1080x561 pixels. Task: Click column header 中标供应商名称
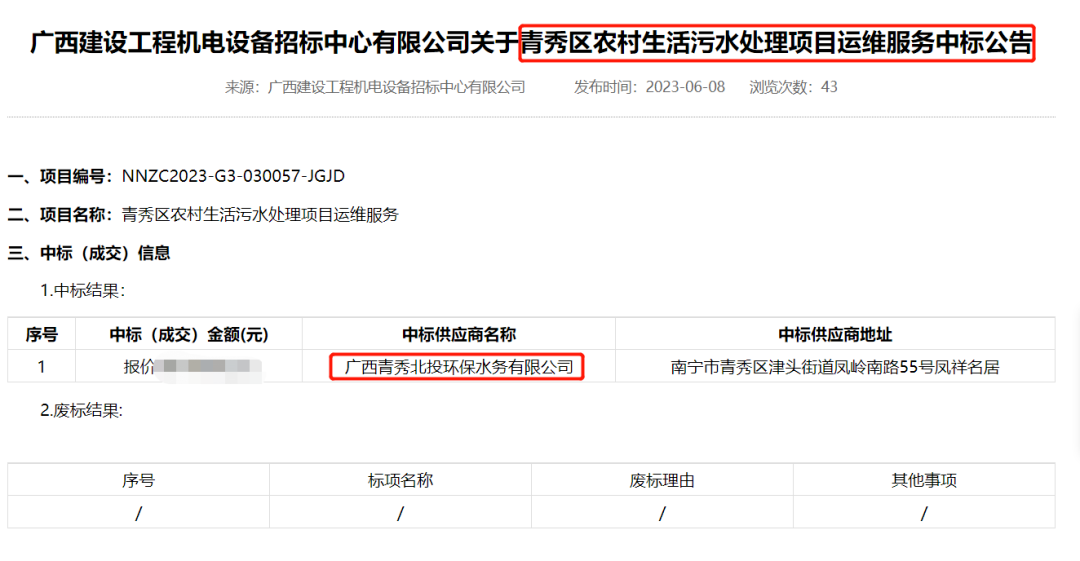pyautogui.click(x=459, y=335)
